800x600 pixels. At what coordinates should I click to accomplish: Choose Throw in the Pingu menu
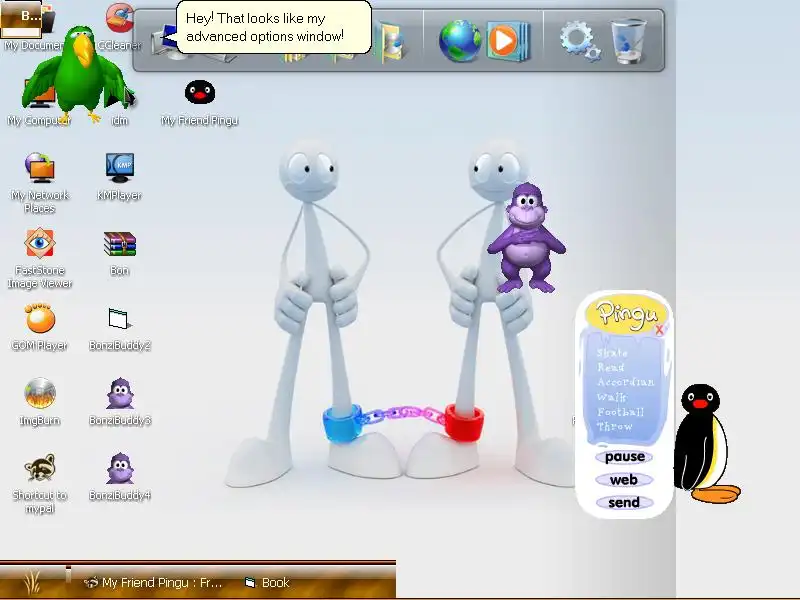[x=615, y=427]
